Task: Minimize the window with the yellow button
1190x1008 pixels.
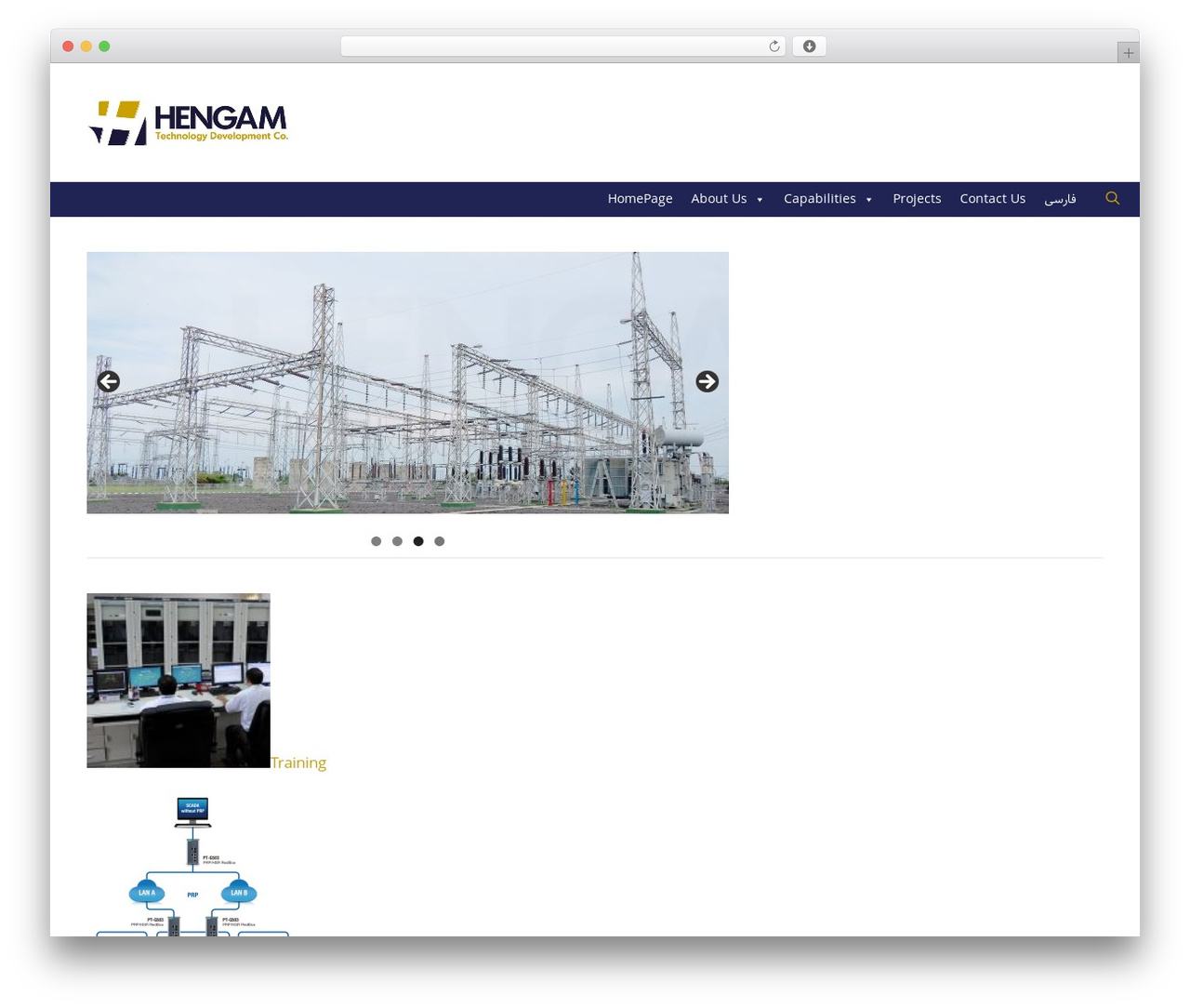Action: tap(86, 46)
